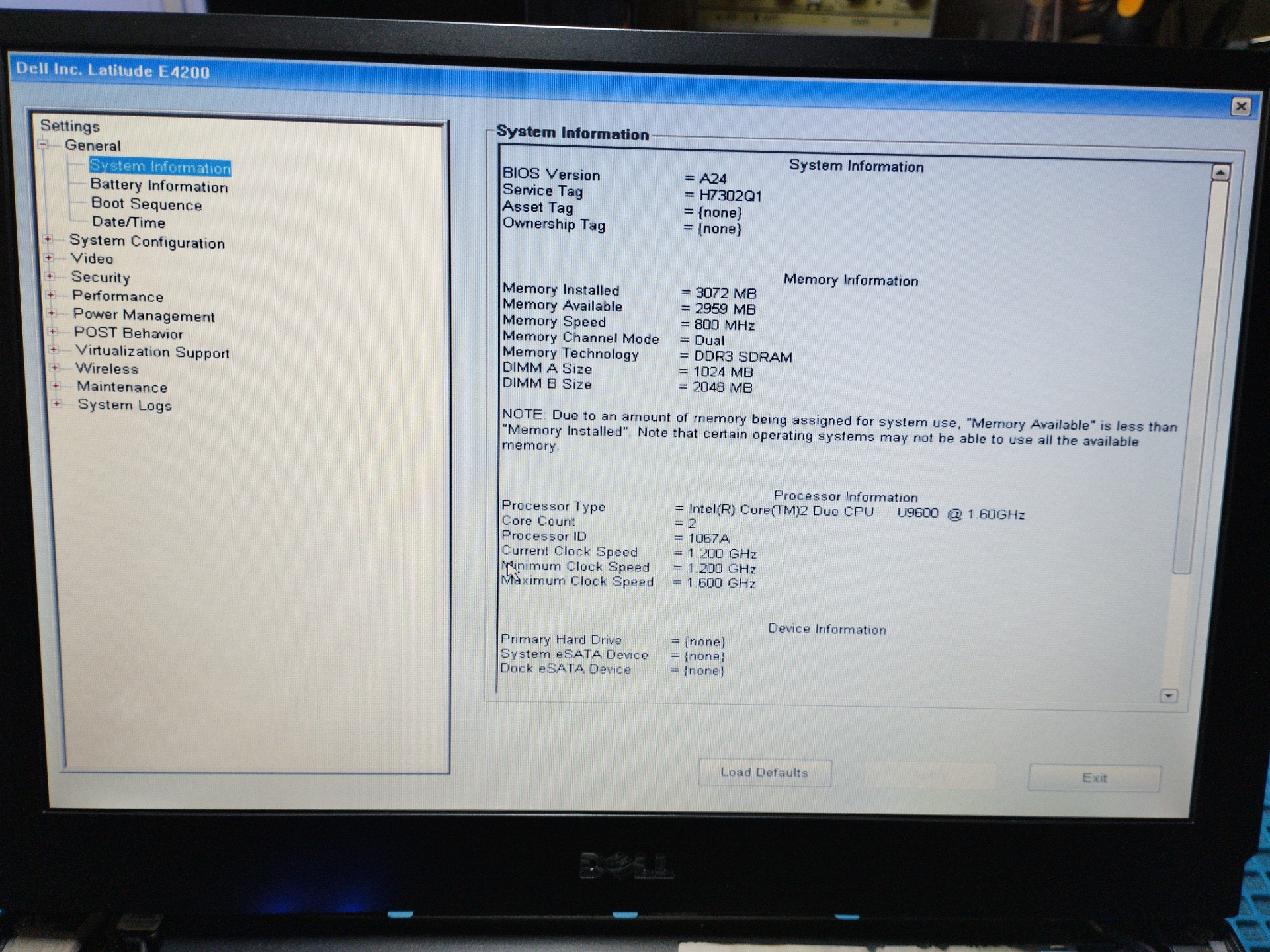Expand the Performance node

point(51,295)
